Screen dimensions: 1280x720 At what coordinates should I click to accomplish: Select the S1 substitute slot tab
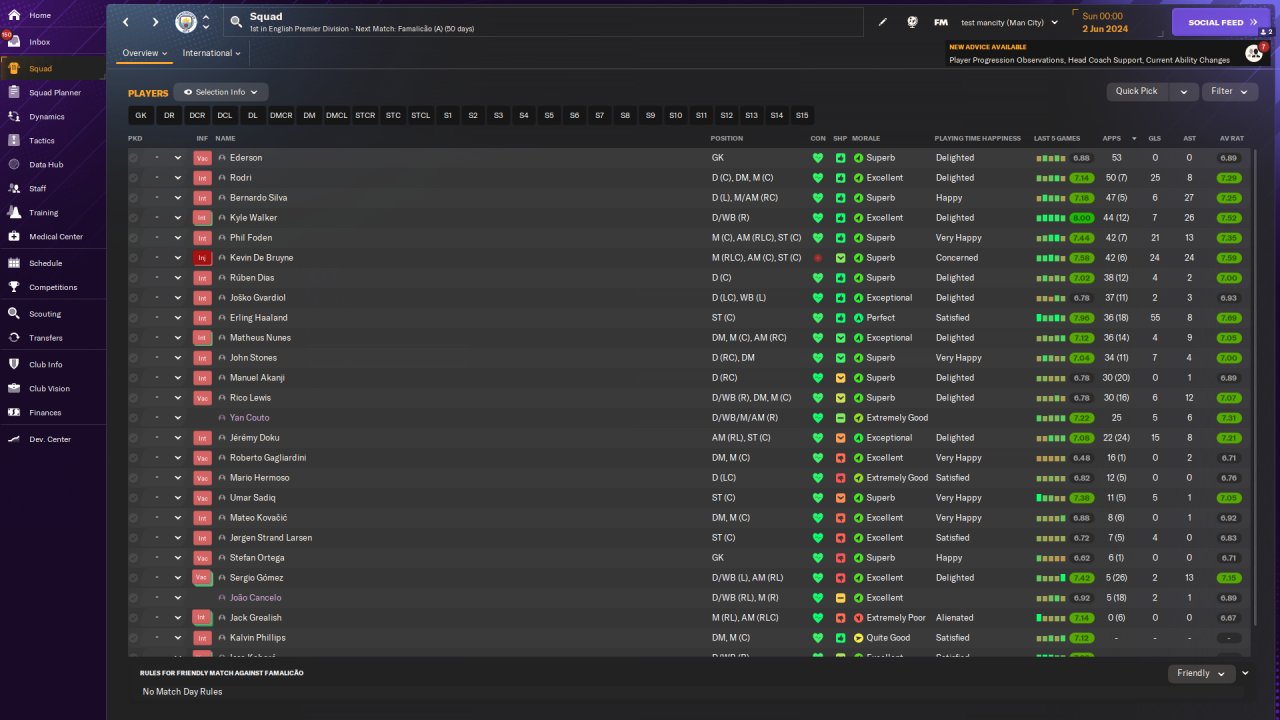coord(448,115)
